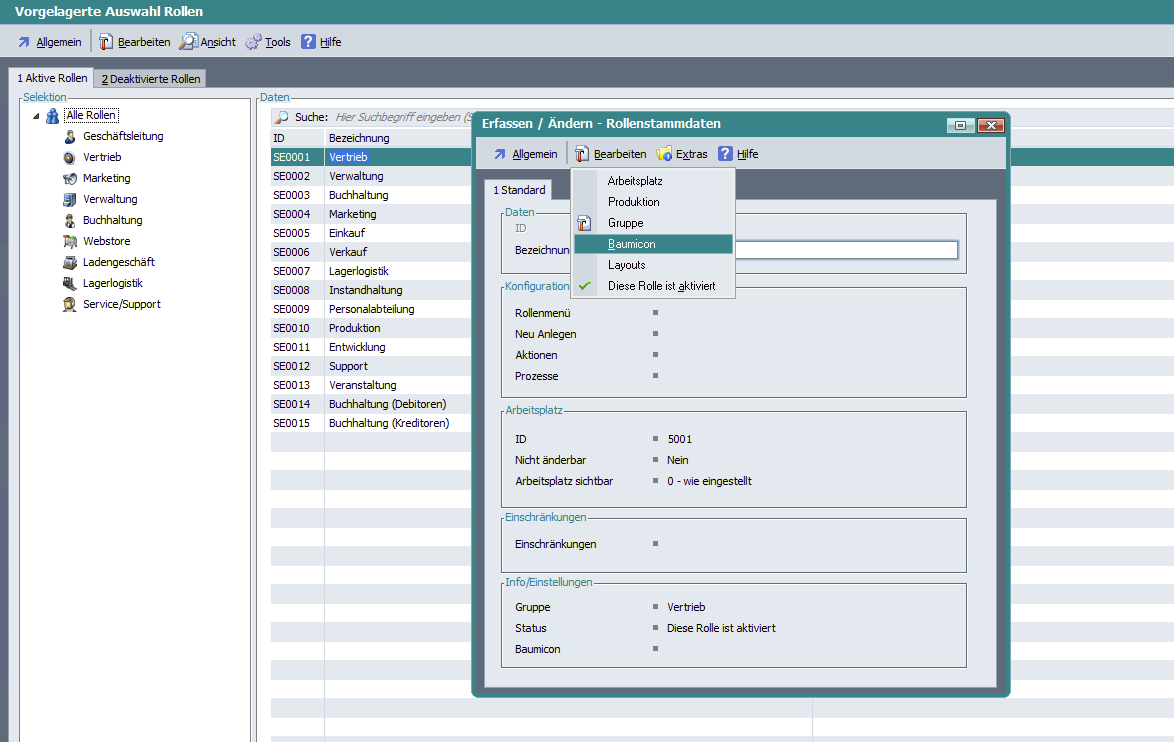The image size is (1174, 742).
Task: Close the Rollenstammdaten dialog window
Action: [990, 125]
